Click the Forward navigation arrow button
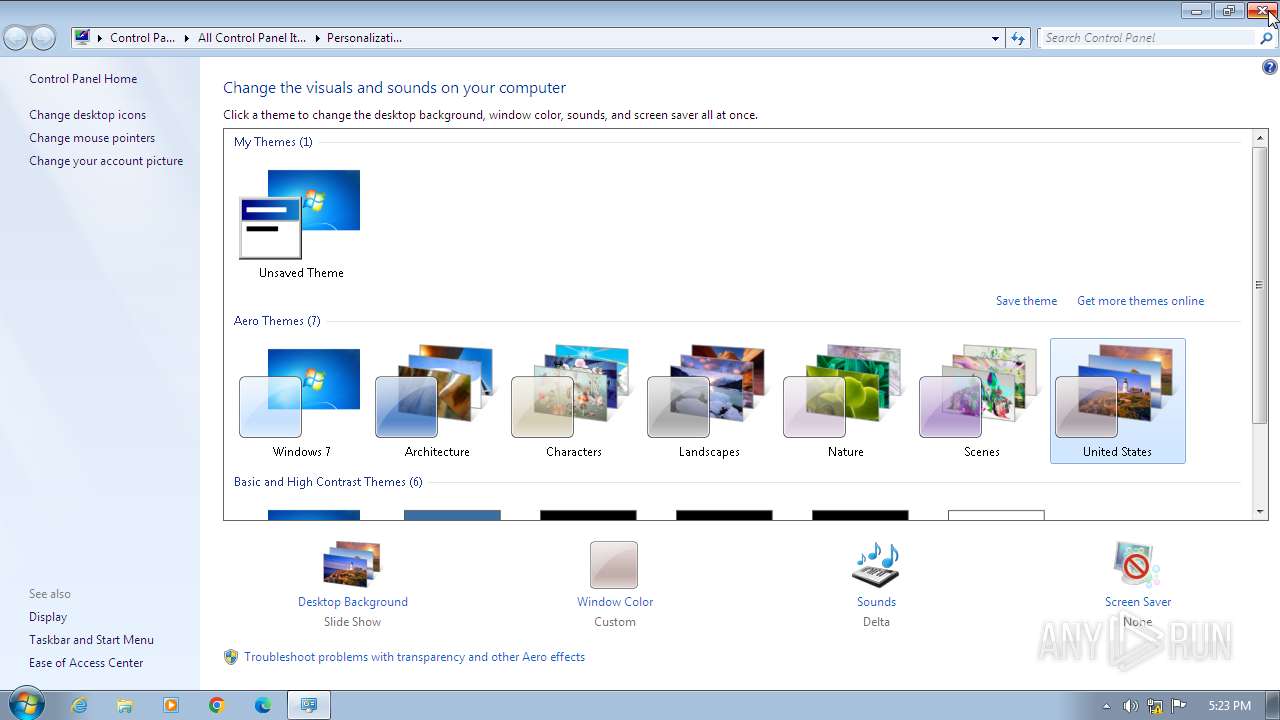The image size is (1280, 720). 43,38
